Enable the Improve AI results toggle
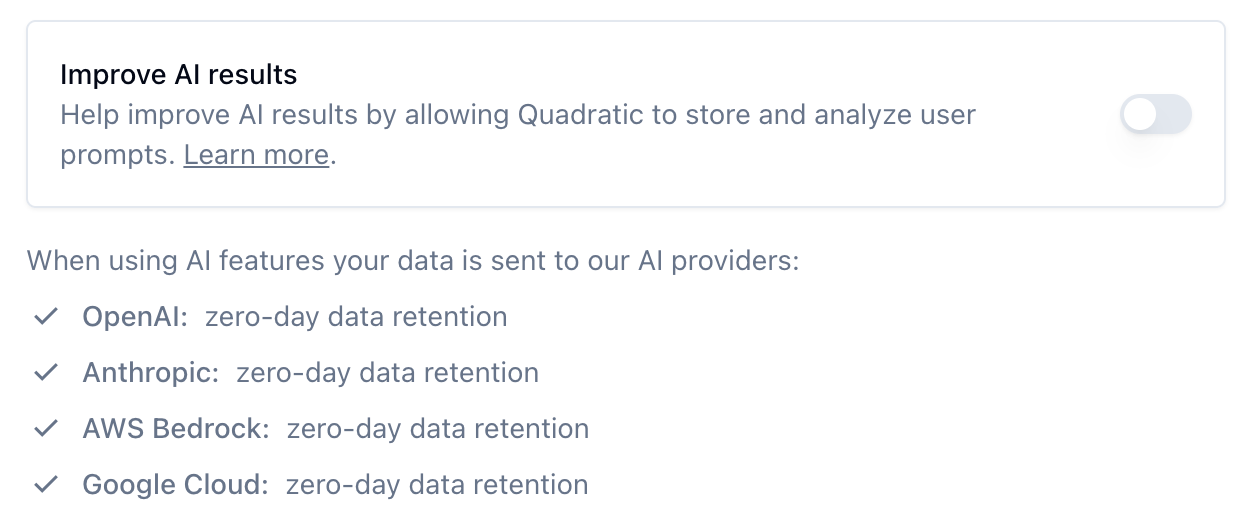The image size is (1252, 528). [1155, 115]
